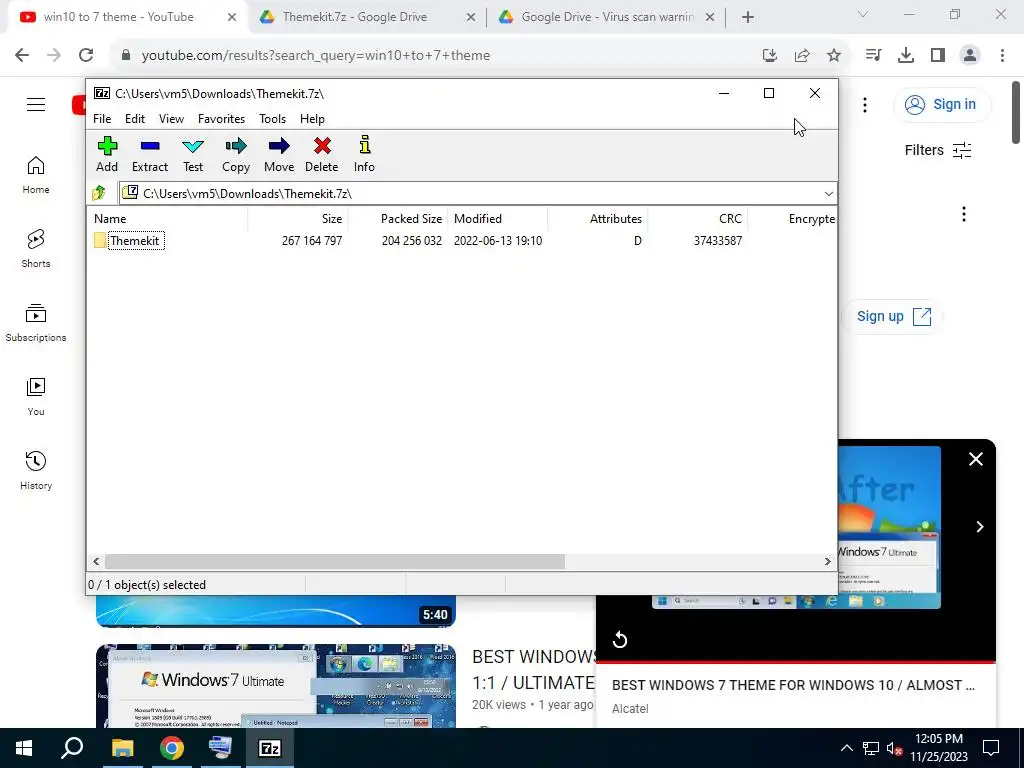Extract the archive with the Extract icon
This screenshot has width=1024, height=768.
click(150, 154)
